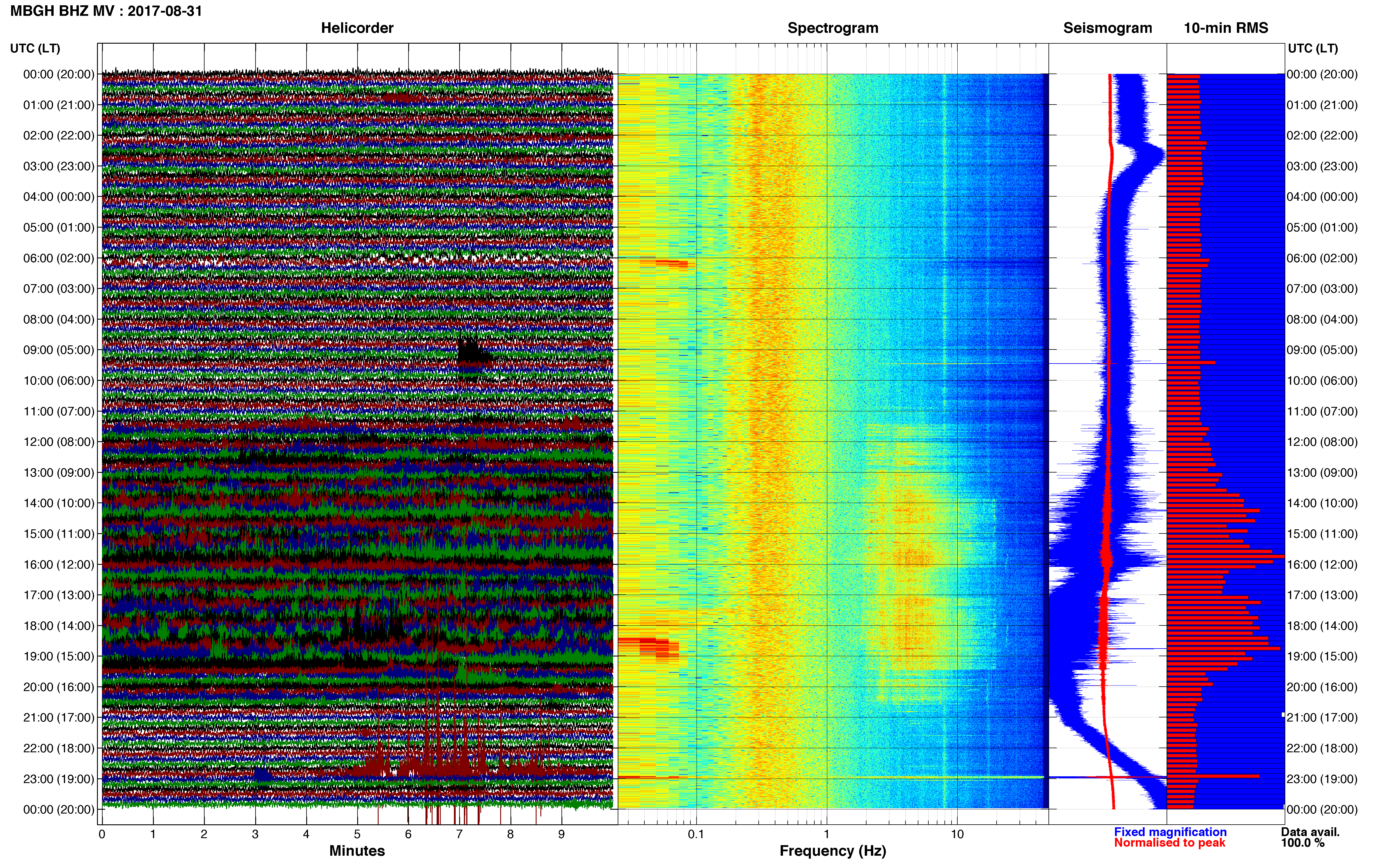Click right-side time label '16:00 (12:00)'

[1322, 564]
